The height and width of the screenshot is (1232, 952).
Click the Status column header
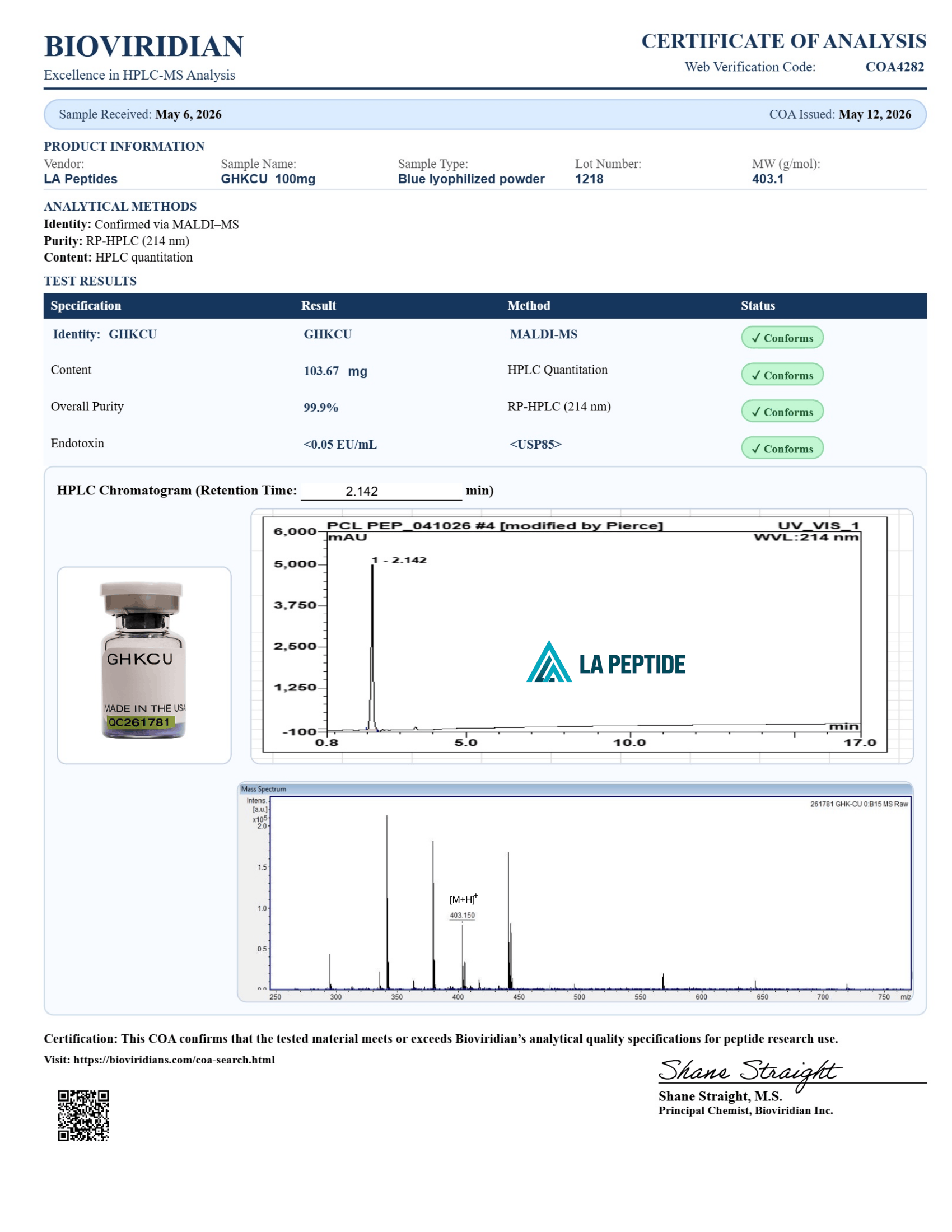click(x=758, y=305)
